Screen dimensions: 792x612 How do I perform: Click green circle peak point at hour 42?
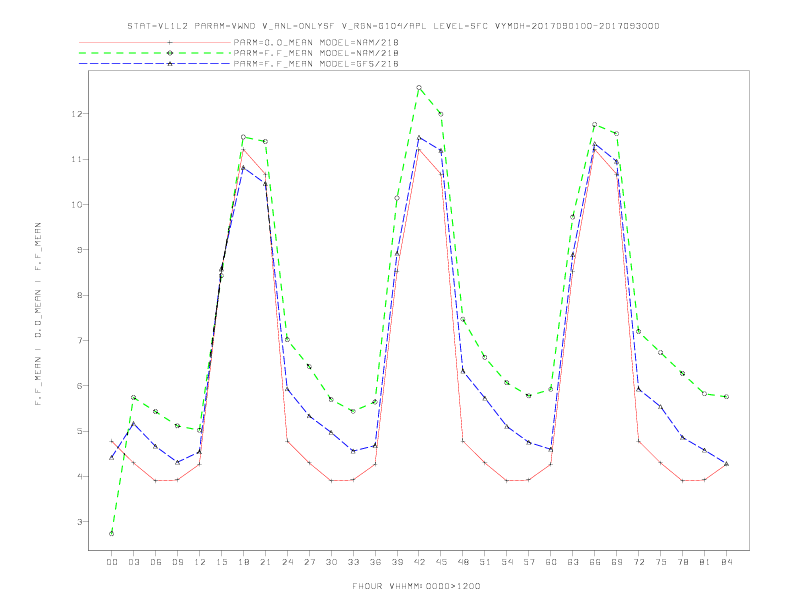tap(419, 88)
